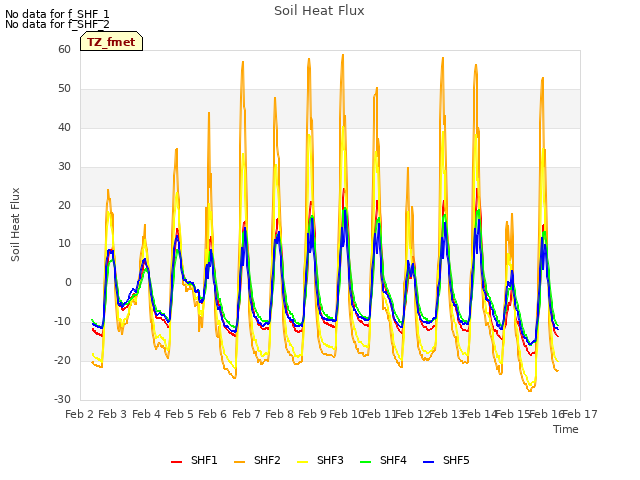Click 'No data for f_SHF_1' message

point(57,14)
